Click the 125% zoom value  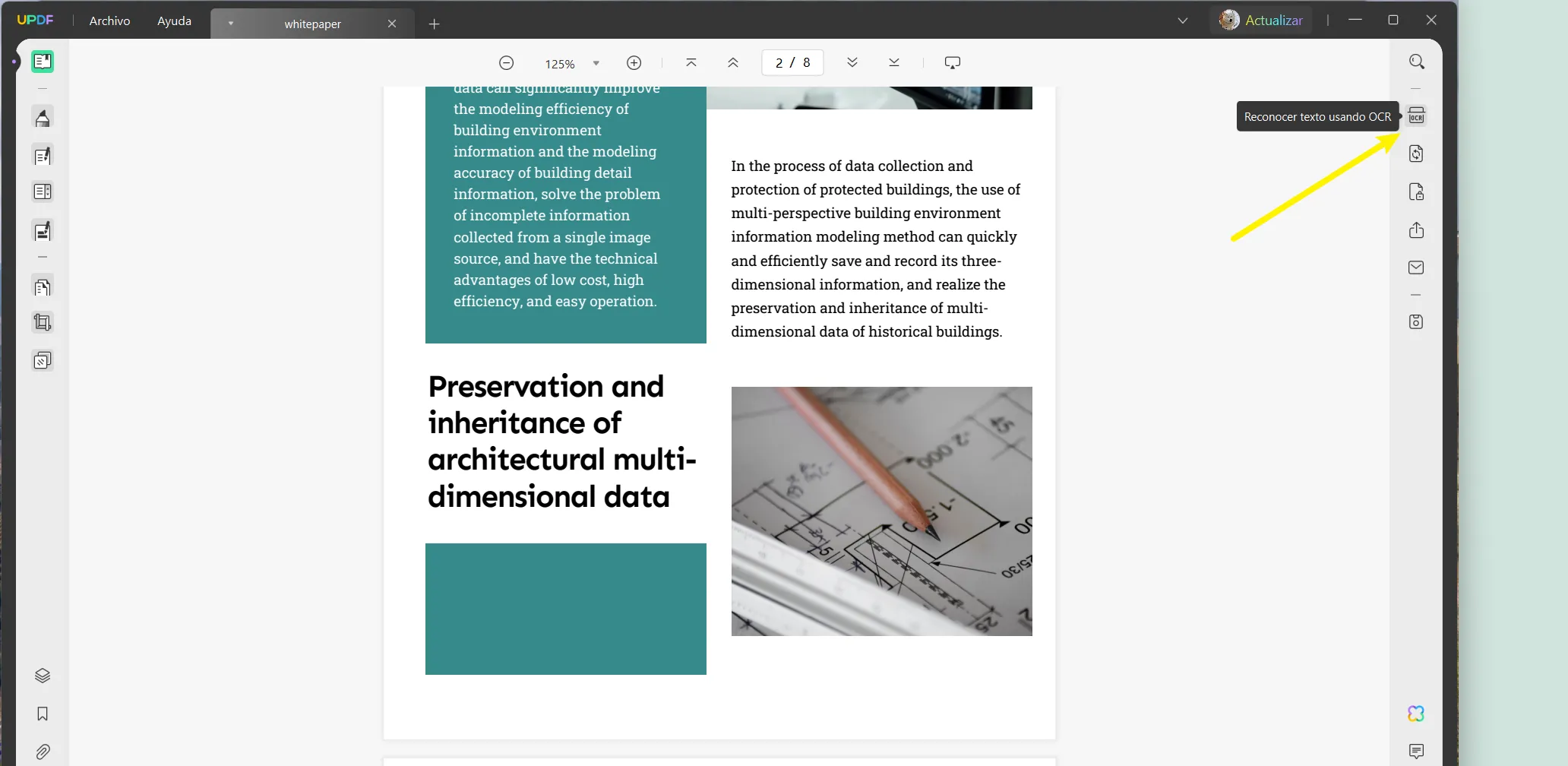(559, 64)
